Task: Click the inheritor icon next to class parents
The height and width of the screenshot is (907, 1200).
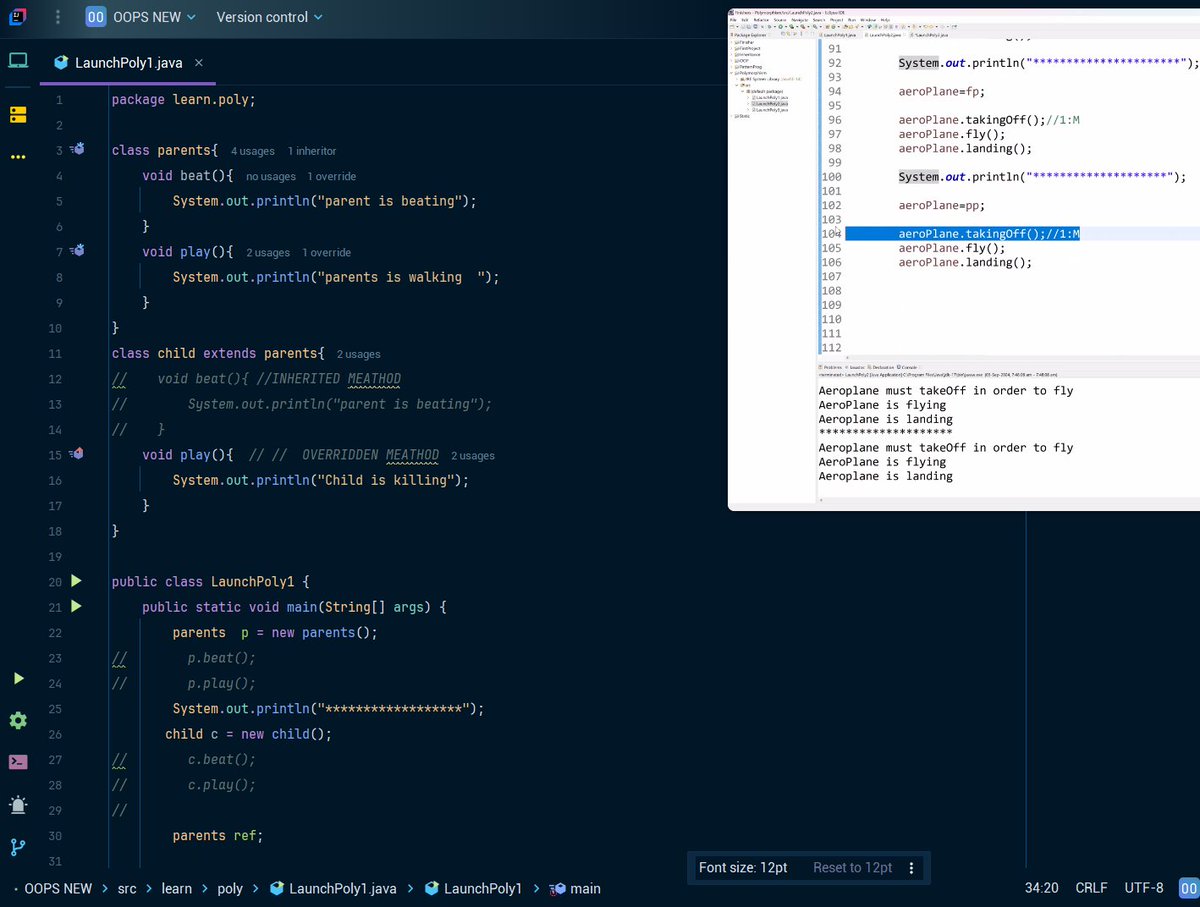Action: [x=77, y=150]
